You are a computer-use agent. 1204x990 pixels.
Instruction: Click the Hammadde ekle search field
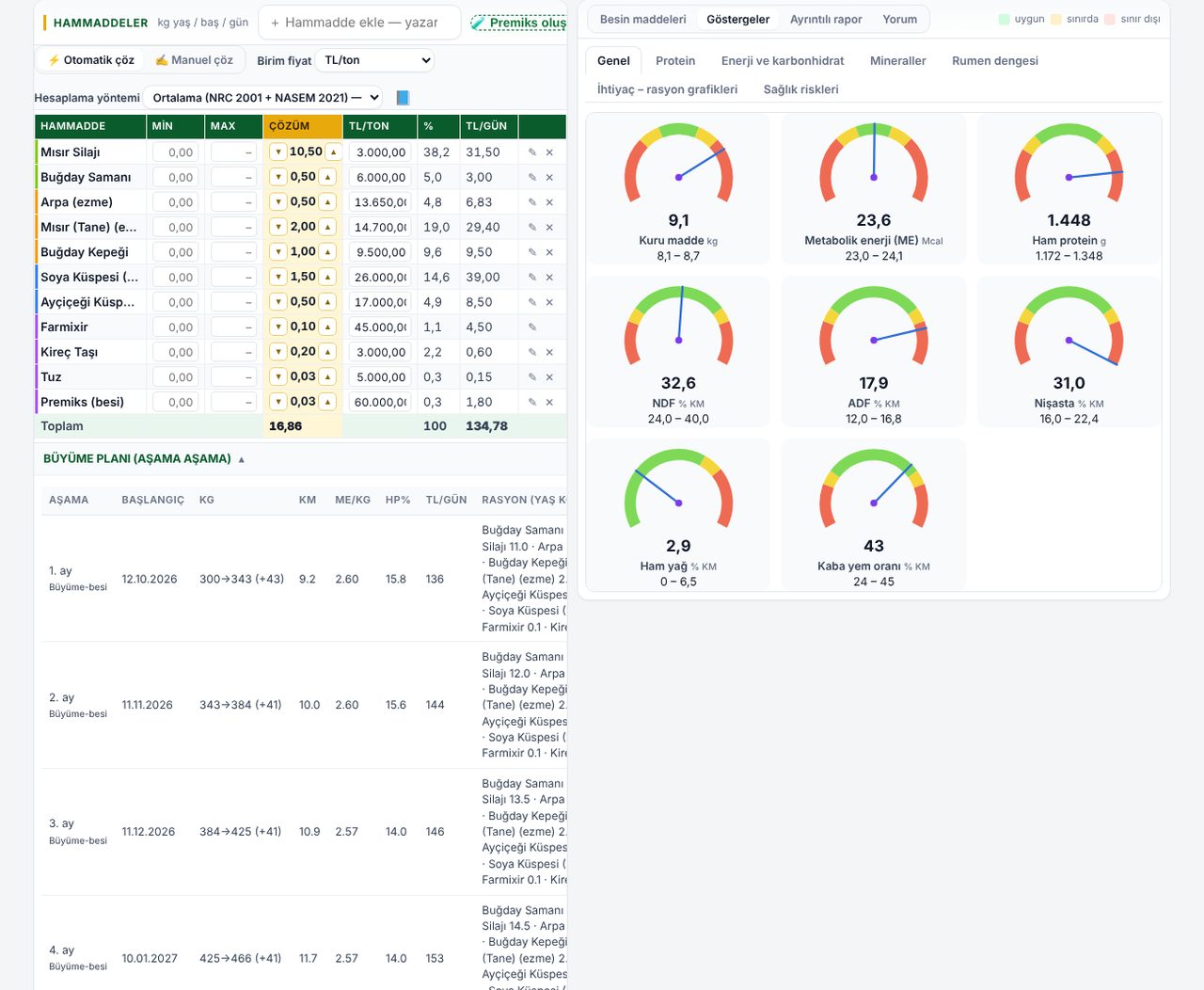click(359, 23)
